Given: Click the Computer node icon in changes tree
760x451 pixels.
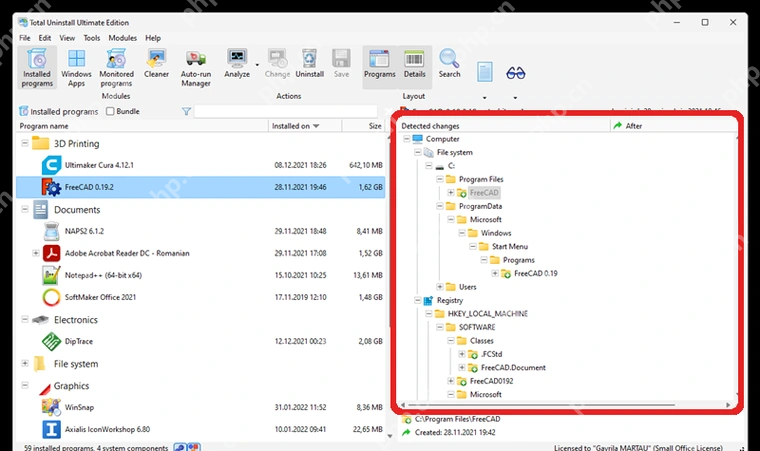Looking at the screenshot, I should 417,139.
